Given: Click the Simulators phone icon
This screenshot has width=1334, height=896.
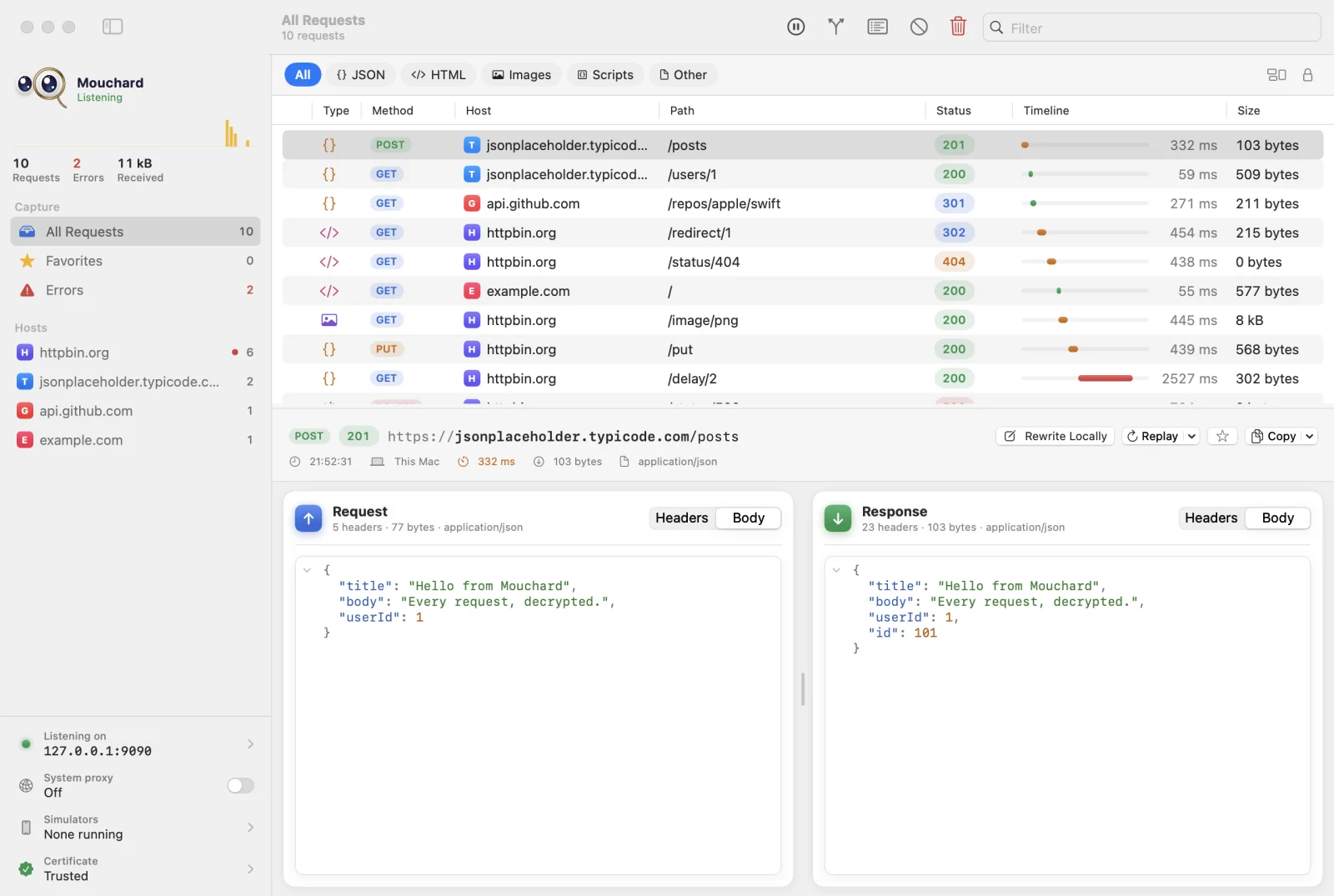Looking at the screenshot, I should (x=26, y=828).
